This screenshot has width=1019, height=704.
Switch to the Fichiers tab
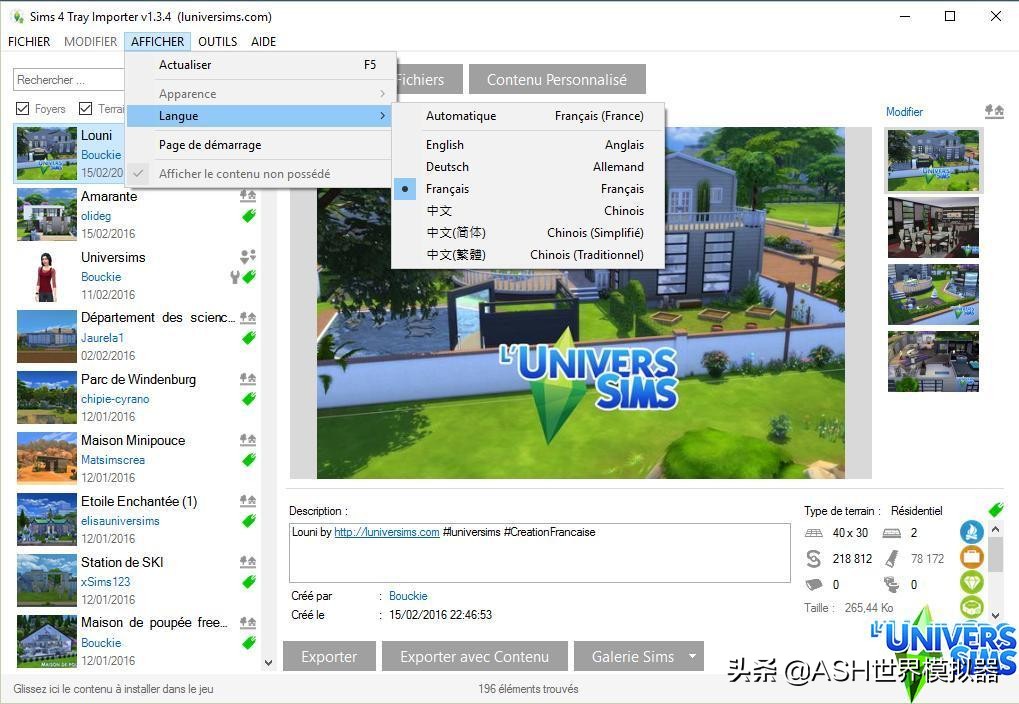(429, 79)
